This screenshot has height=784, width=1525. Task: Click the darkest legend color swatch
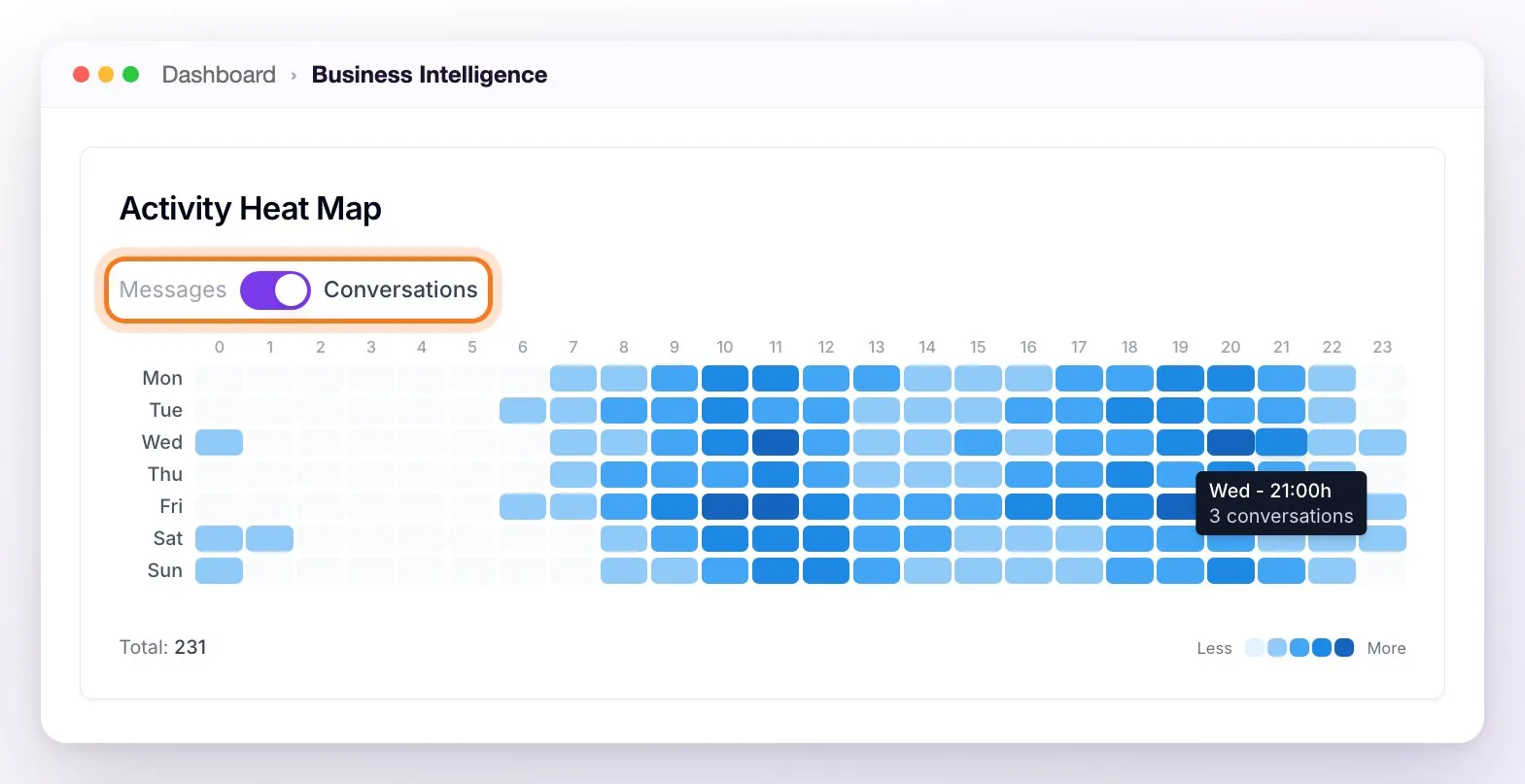(1344, 648)
